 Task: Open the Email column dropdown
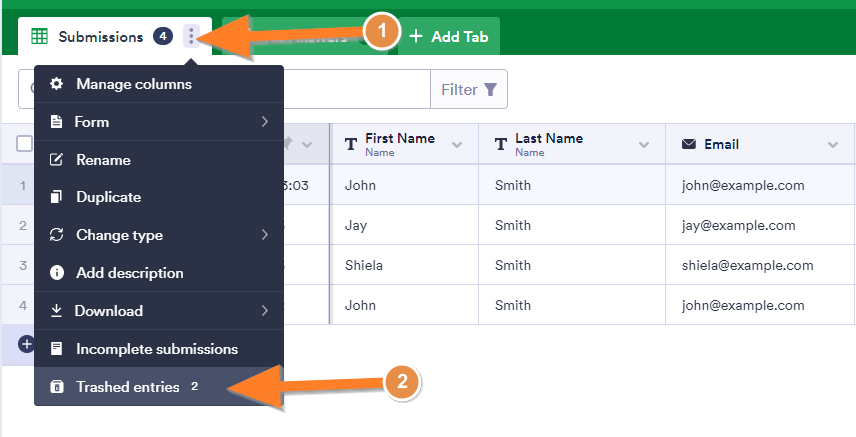click(833, 145)
